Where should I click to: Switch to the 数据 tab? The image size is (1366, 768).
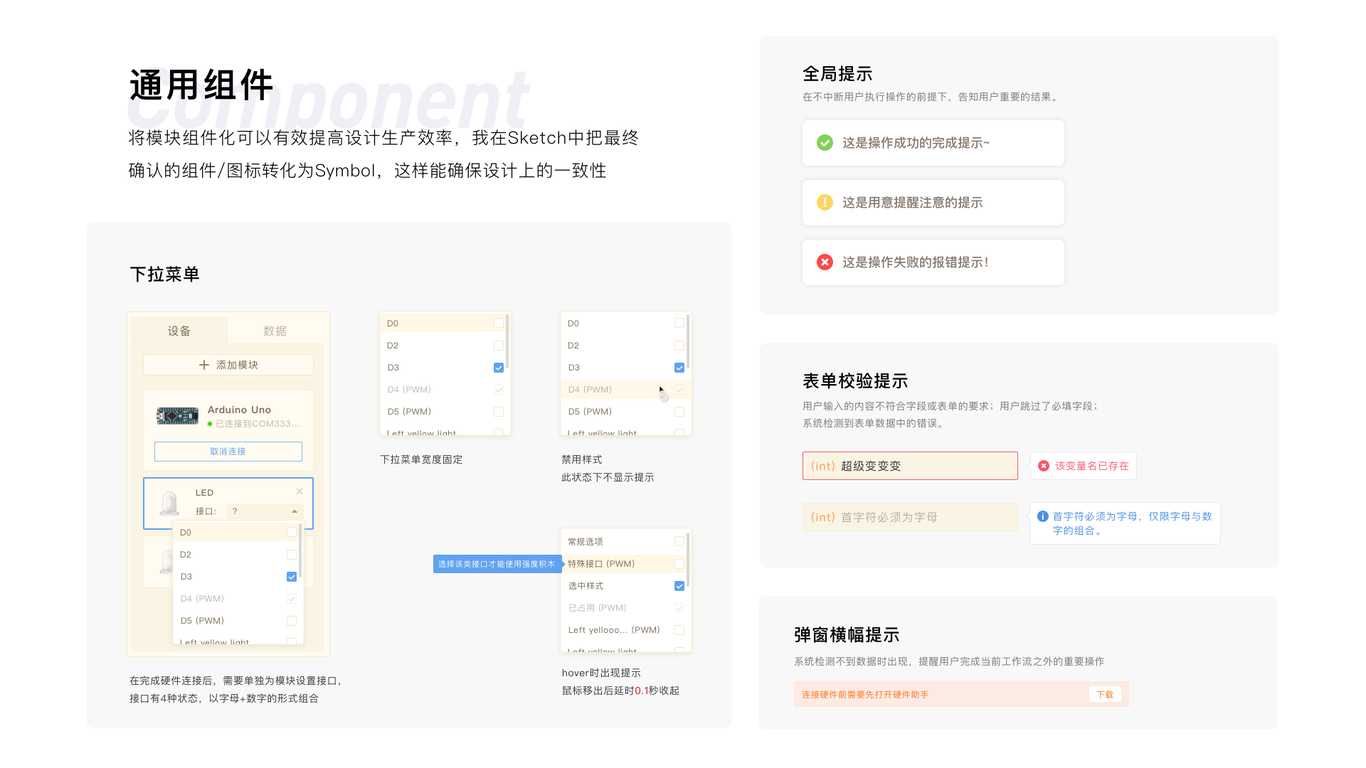point(275,331)
